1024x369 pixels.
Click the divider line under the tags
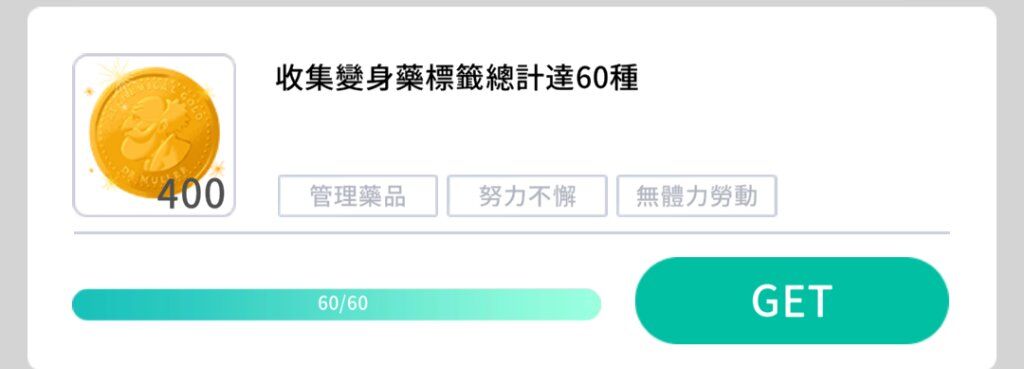click(x=511, y=233)
